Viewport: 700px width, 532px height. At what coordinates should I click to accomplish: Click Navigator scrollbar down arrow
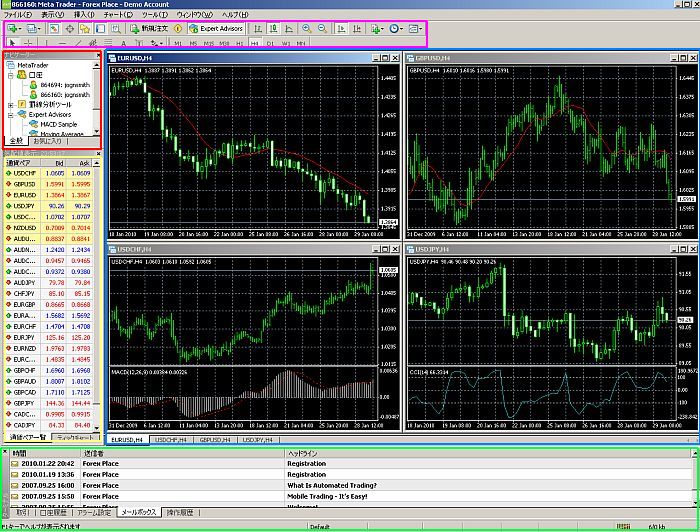[96, 131]
